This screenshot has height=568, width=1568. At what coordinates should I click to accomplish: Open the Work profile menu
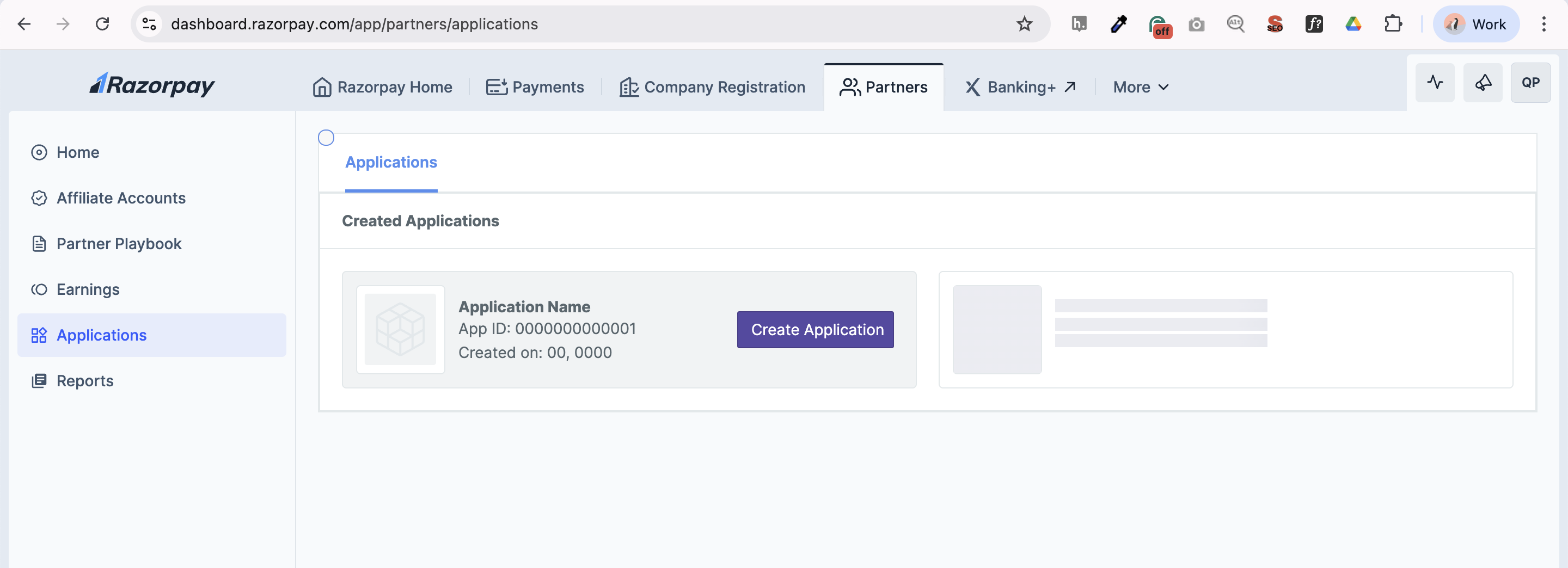(x=1476, y=24)
